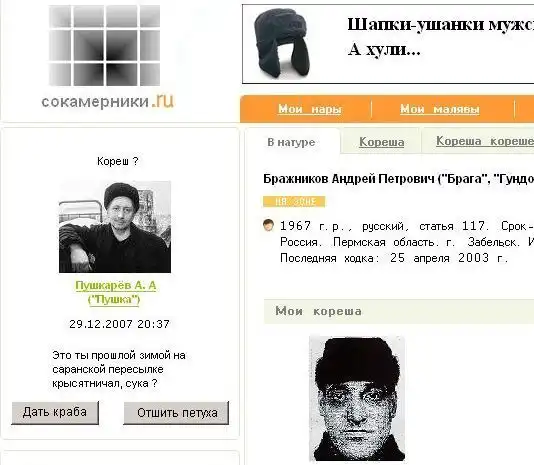Viewport: 534px width, 465px height.
Task: Click the сокамерники.ru site name text
Action: tap(108, 101)
